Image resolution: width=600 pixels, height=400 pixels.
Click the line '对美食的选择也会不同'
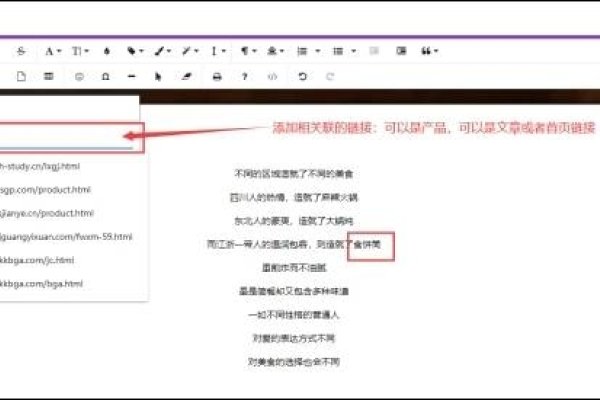click(293, 362)
